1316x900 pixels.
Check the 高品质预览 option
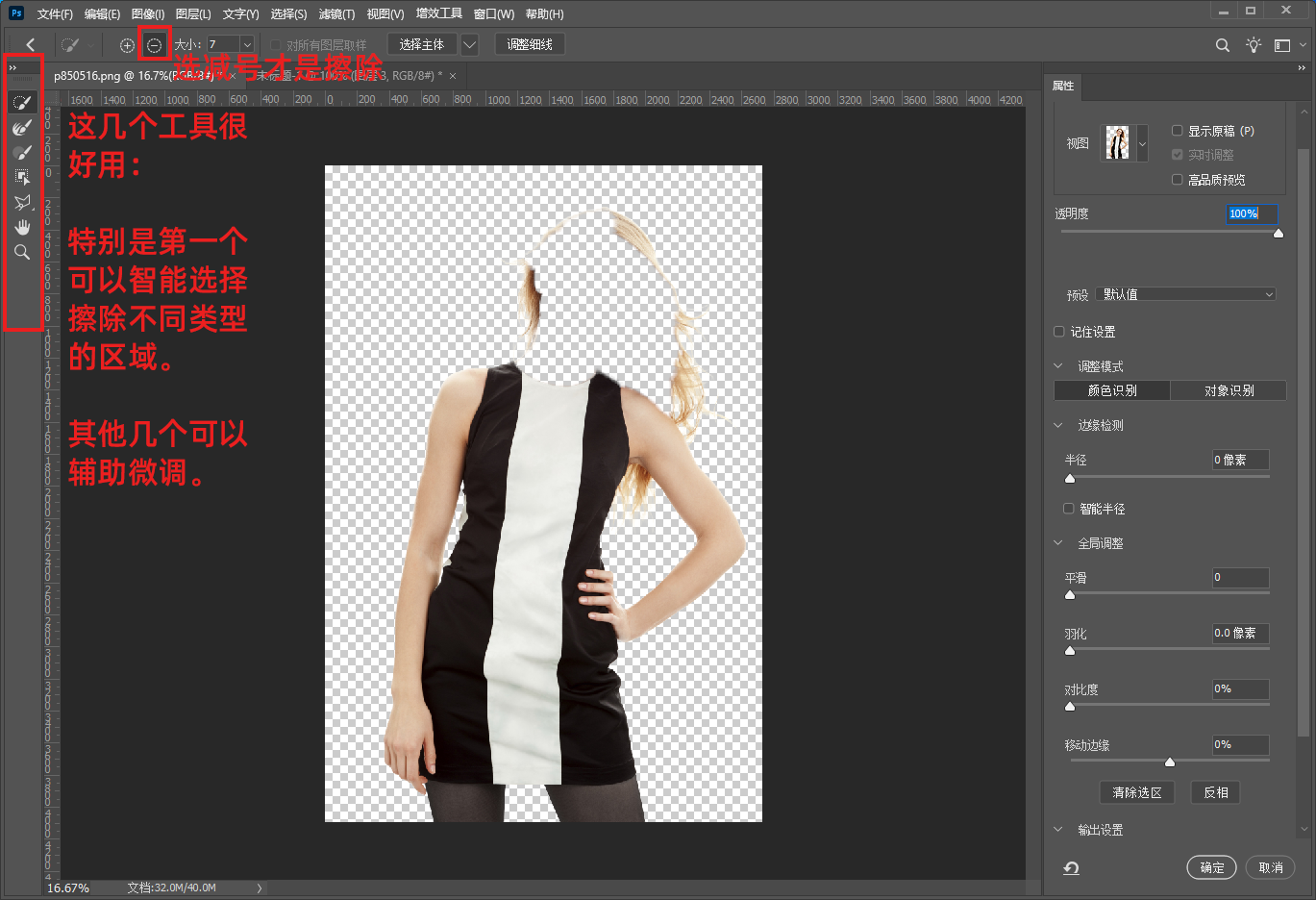pos(1177,180)
